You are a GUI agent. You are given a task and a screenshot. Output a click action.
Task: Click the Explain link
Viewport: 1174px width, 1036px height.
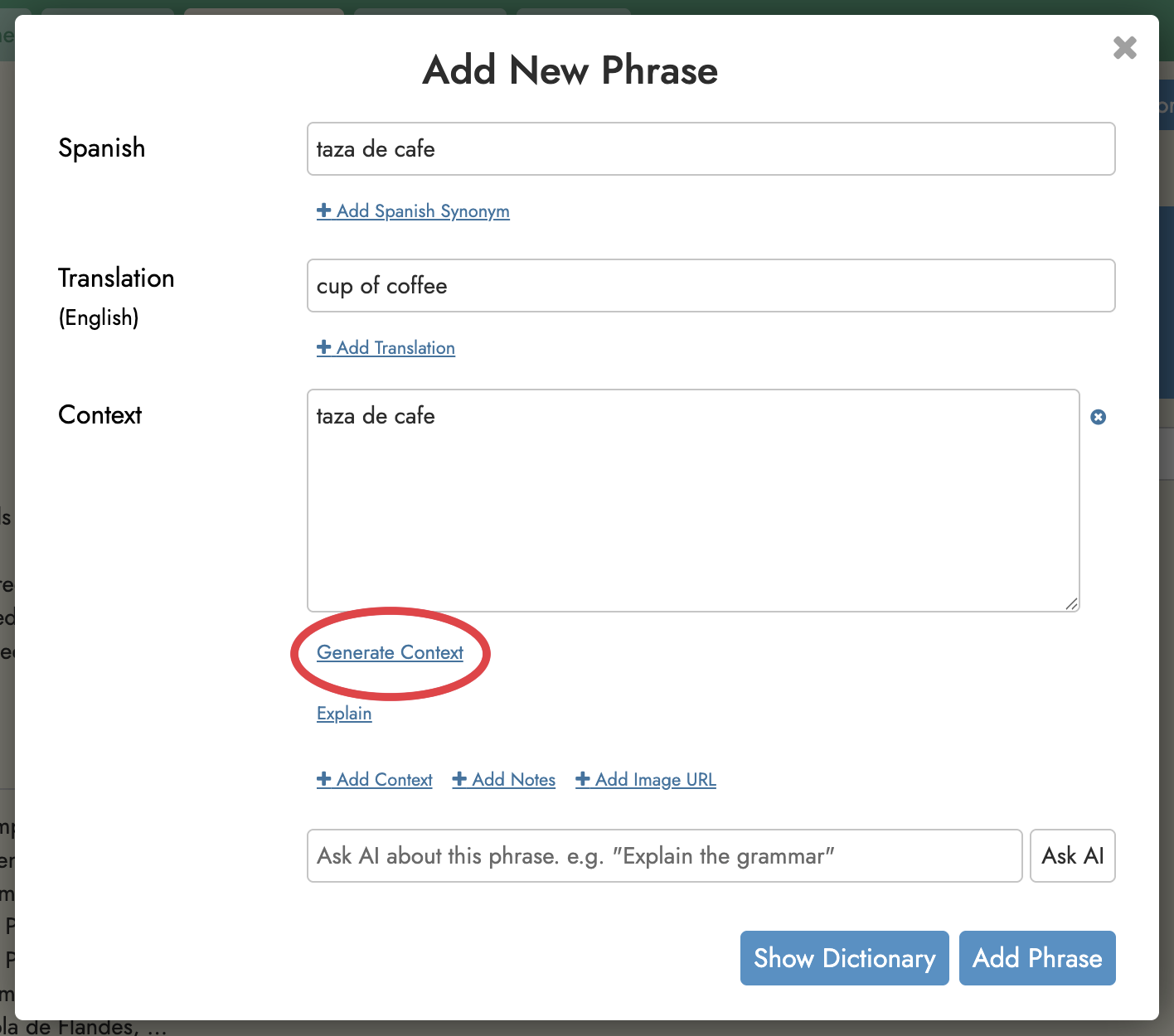point(344,714)
